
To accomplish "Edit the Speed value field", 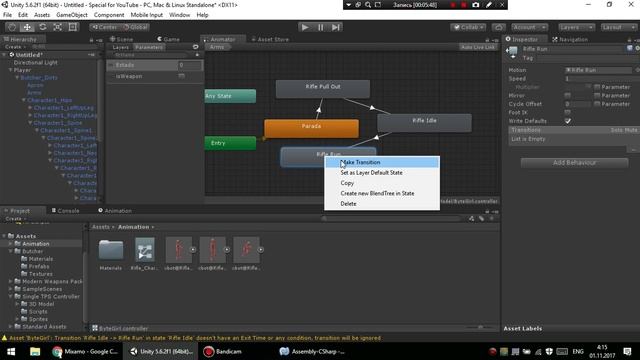I will pyautogui.click(x=602, y=78).
